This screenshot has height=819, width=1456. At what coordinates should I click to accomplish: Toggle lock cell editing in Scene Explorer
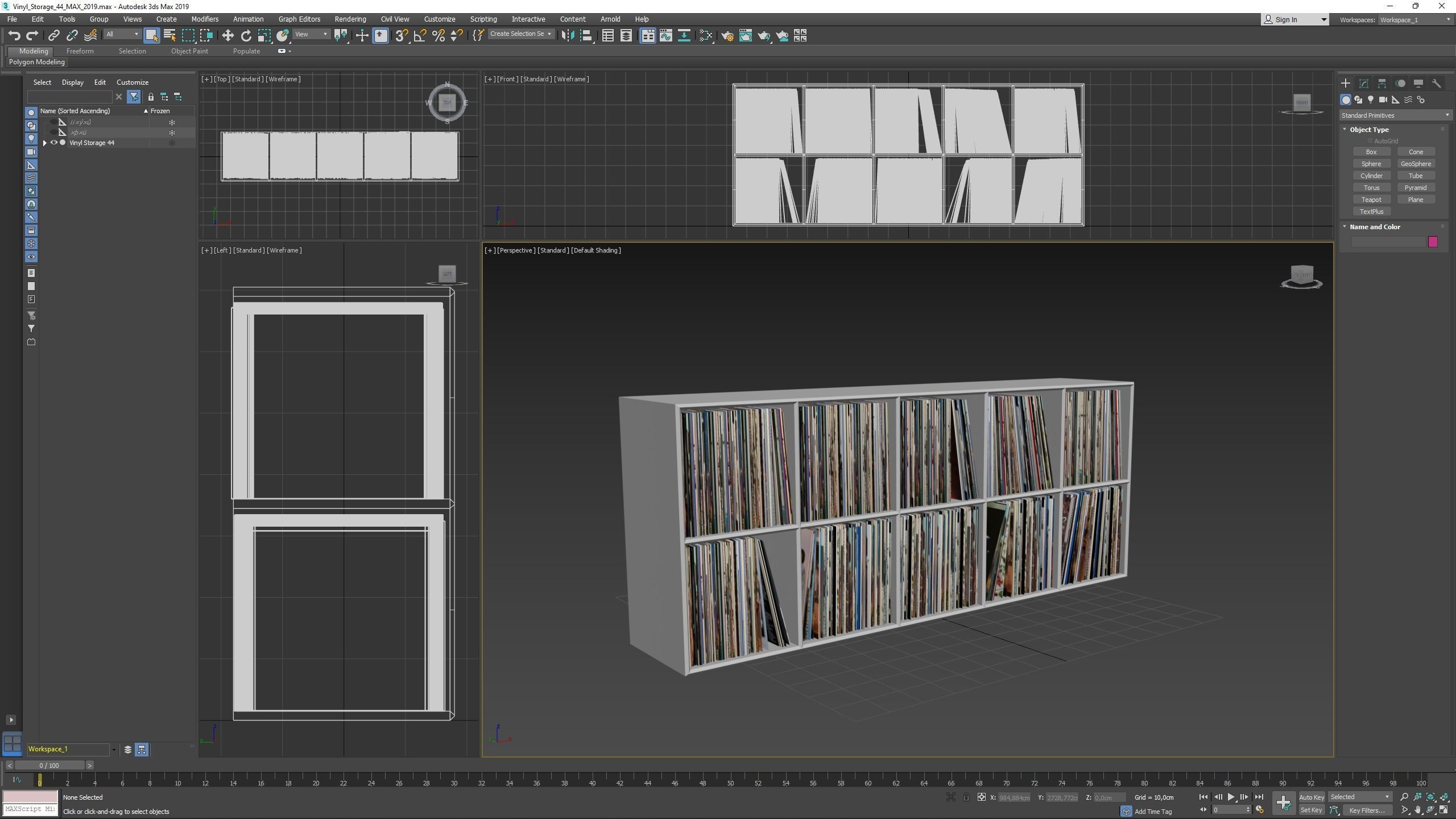pos(151,97)
